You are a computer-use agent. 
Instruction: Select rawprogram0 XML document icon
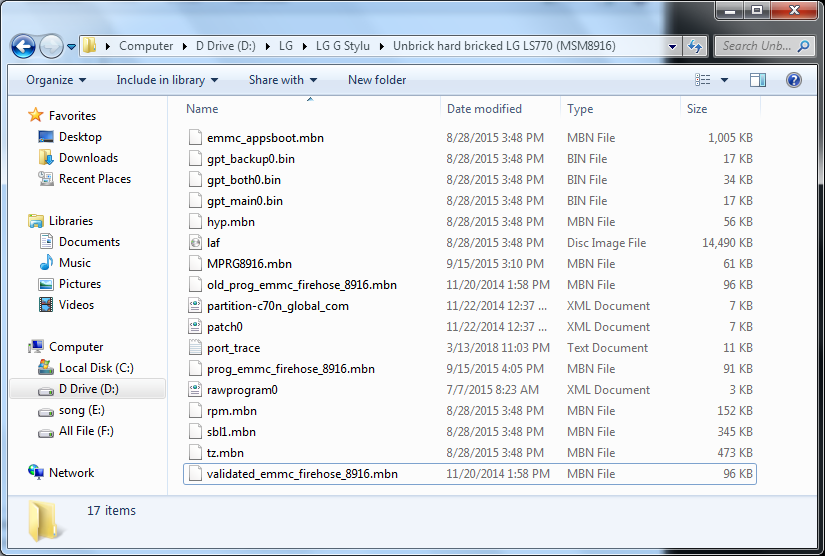pyautogui.click(x=195, y=390)
